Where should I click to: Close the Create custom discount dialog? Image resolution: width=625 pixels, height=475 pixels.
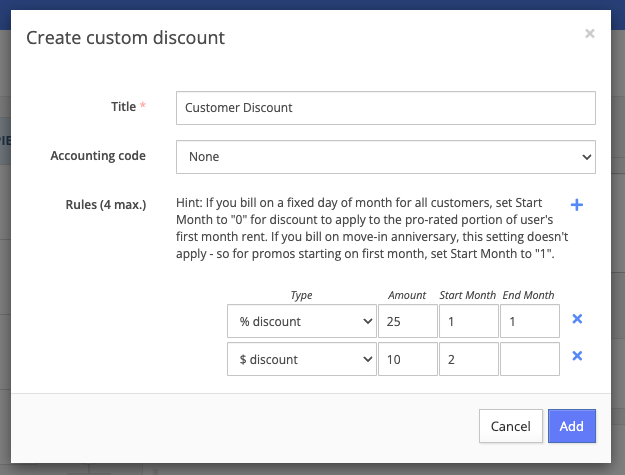point(590,34)
